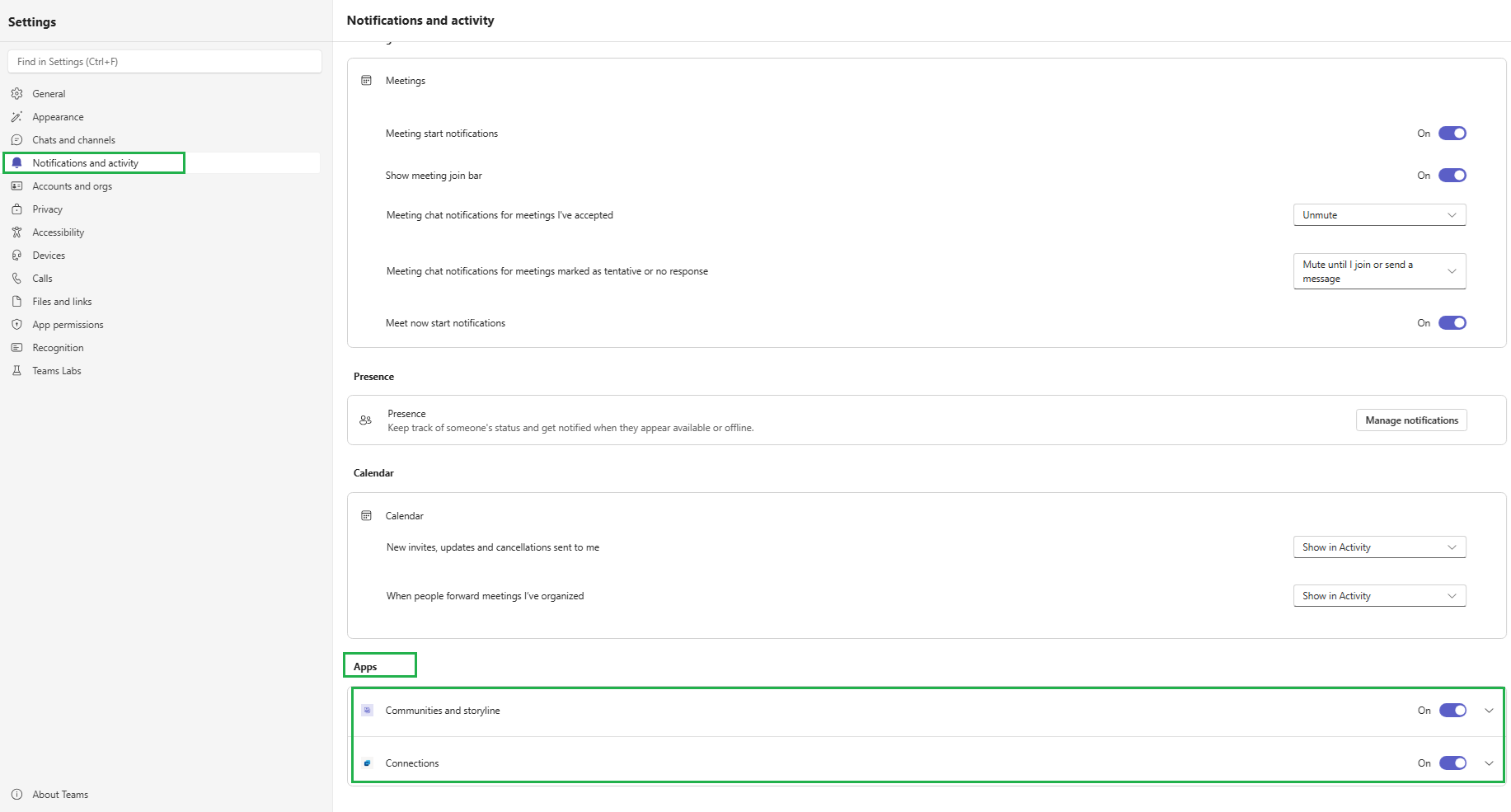The width and height of the screenshot is (1511, 812).
Task: Click the Privacy lock icon
Action: pyautogui.click(x=16, y=209)
